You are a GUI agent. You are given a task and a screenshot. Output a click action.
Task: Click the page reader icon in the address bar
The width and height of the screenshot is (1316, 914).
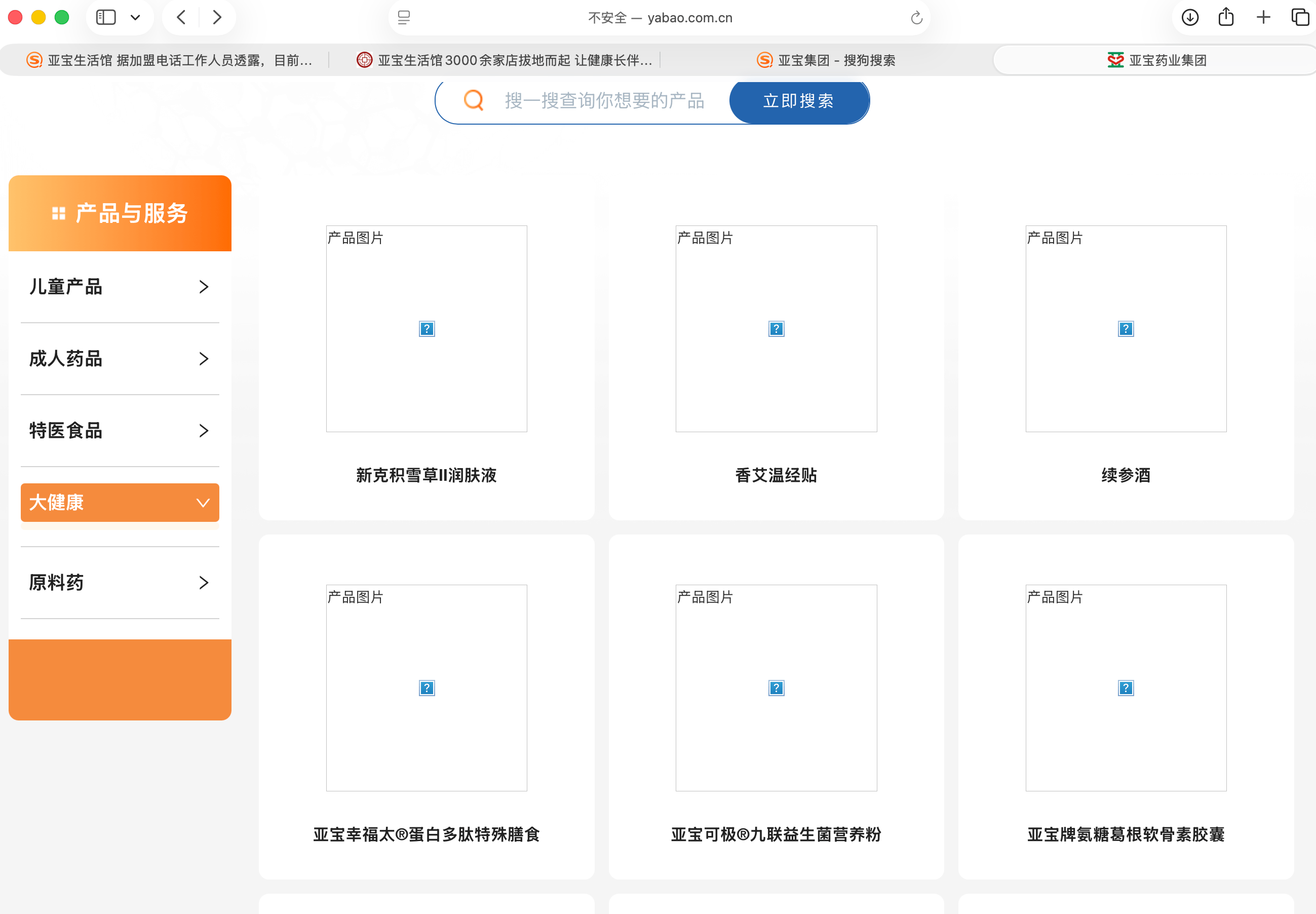(404, 18)
